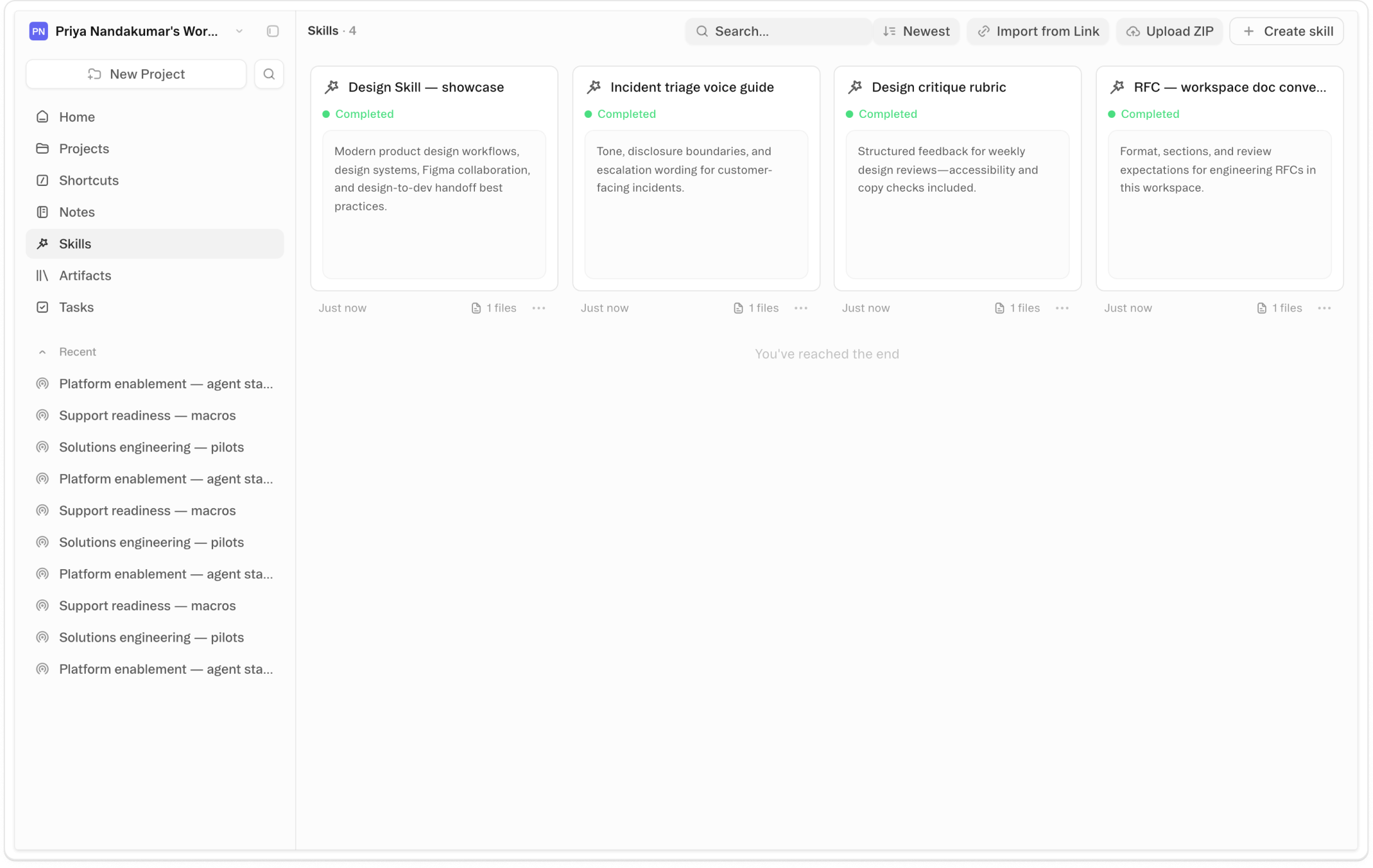Open the Tasks section

(x=76, y=308)
